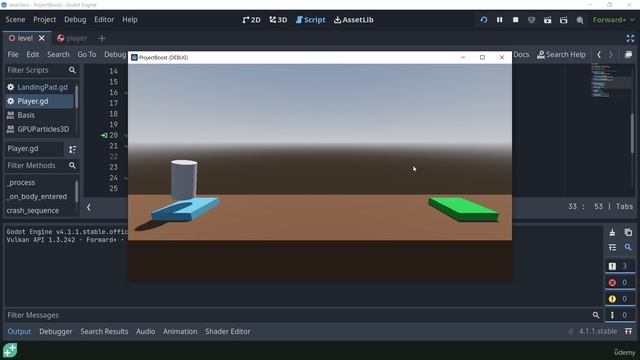Screen dimensions: 640x360
Task: Select Player.gd in script list
Action: click(39, 101)
